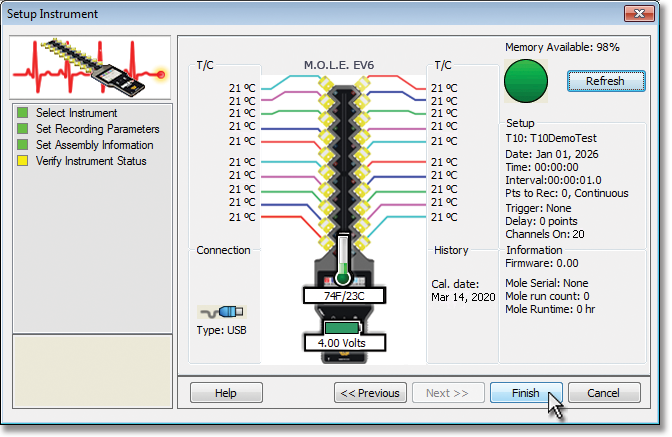Click the green instrument status indicator circle

(x=526, y=81)
